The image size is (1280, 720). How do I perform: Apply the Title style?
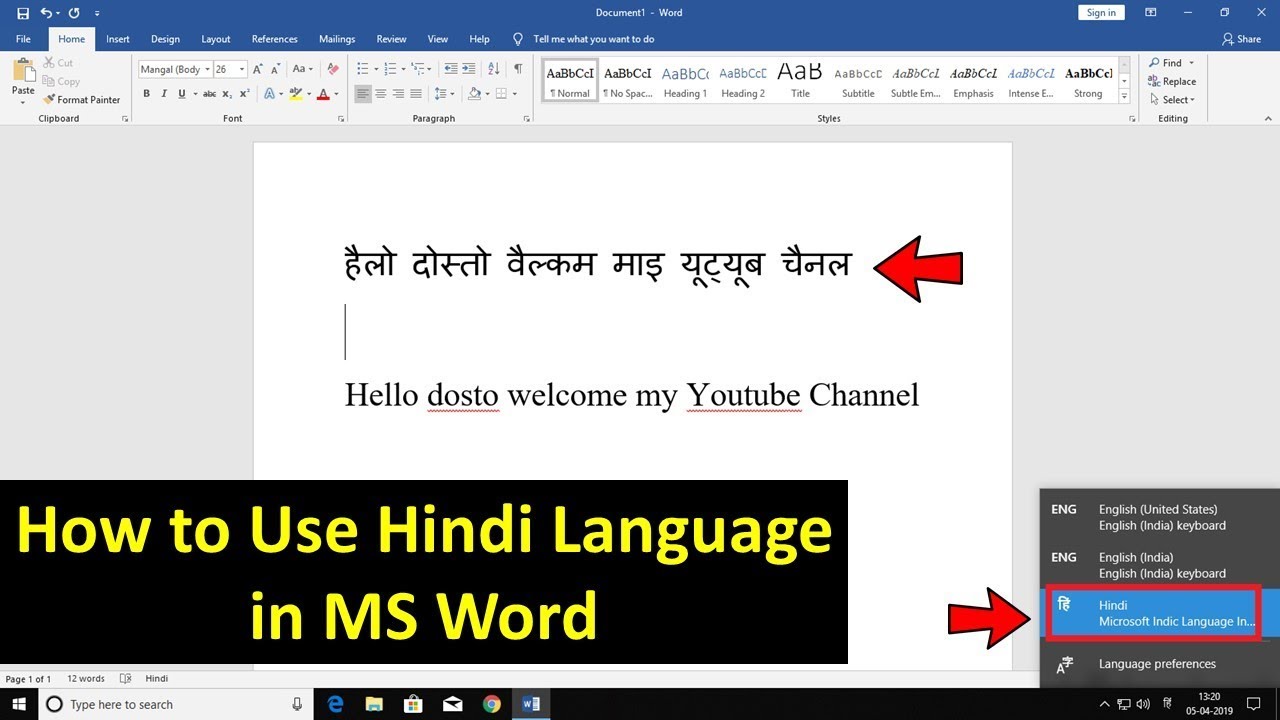pos(800,81)
